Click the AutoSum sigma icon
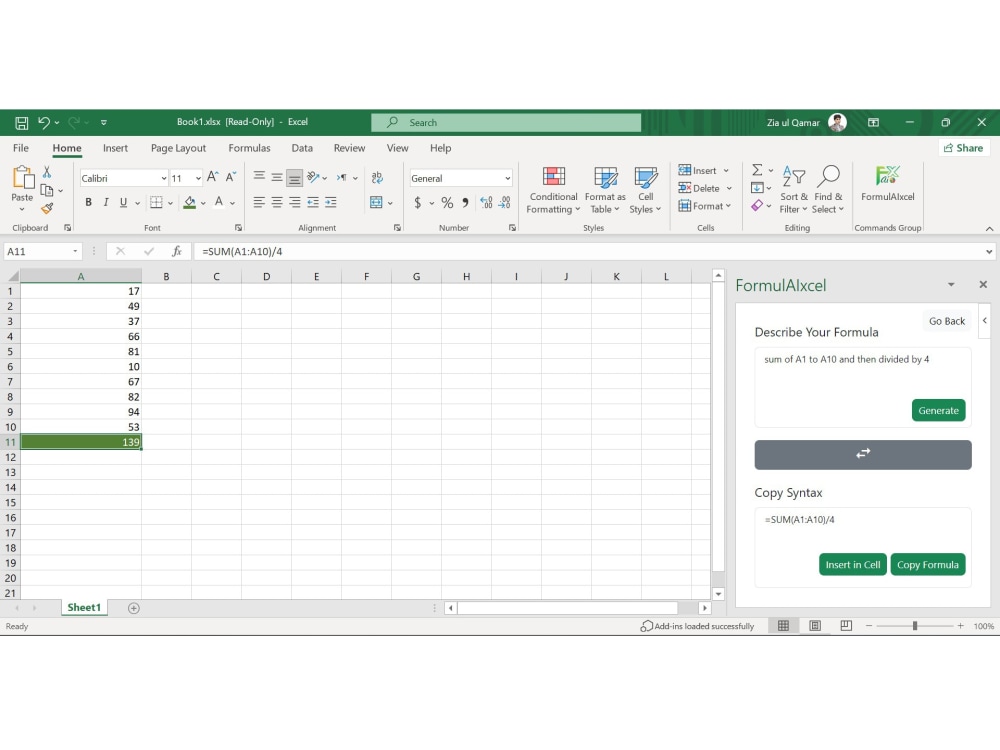The height and width of the screenshot is (750, 1000). click(757, 170)
